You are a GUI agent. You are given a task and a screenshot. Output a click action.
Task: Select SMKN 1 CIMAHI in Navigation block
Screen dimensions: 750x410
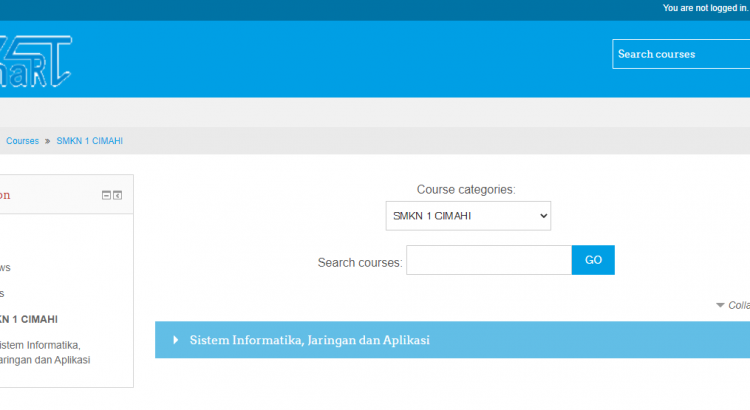(28, 319)
